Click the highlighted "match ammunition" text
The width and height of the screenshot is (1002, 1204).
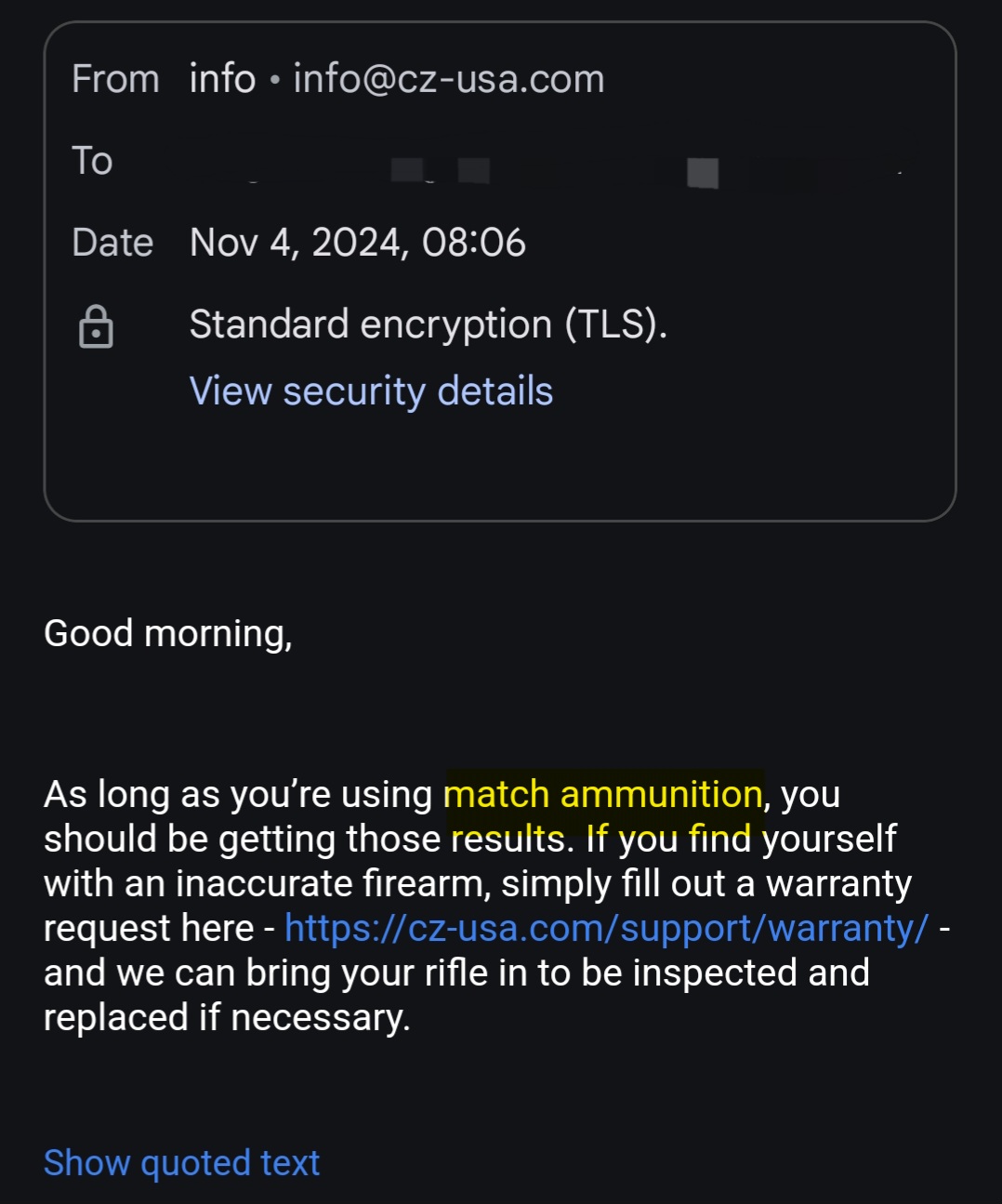click(602, 795)
